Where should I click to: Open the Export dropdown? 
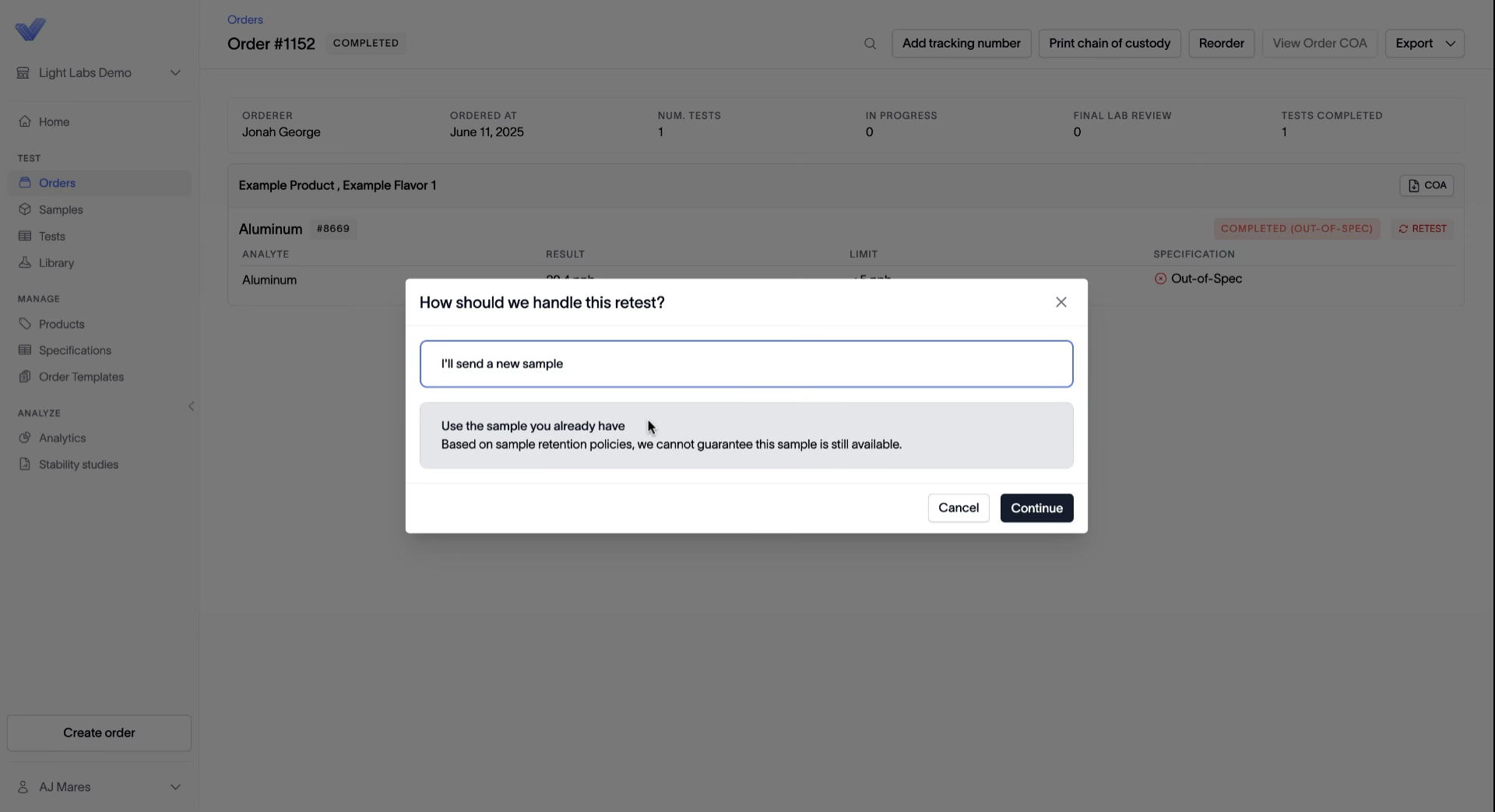click(1424, 44)
